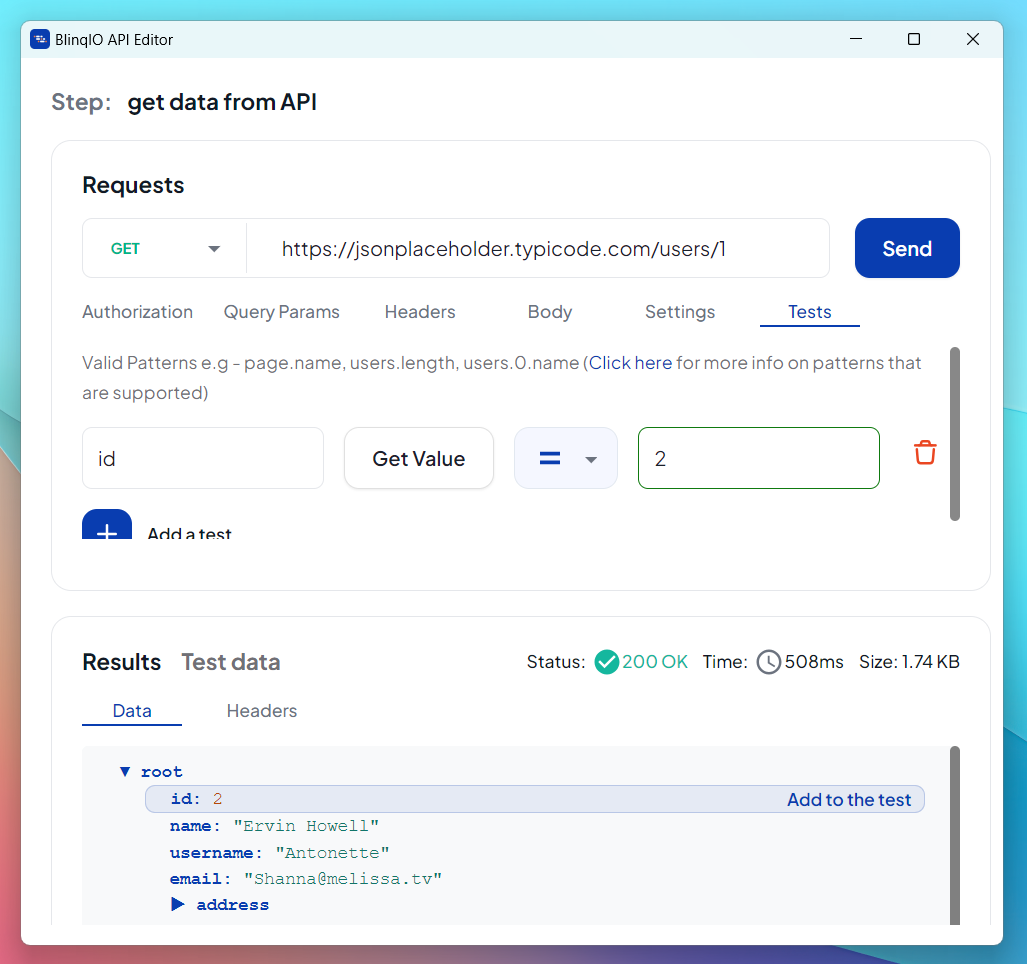
Task: Click the blue plus Add a test icon
Action: pos(107,525)
